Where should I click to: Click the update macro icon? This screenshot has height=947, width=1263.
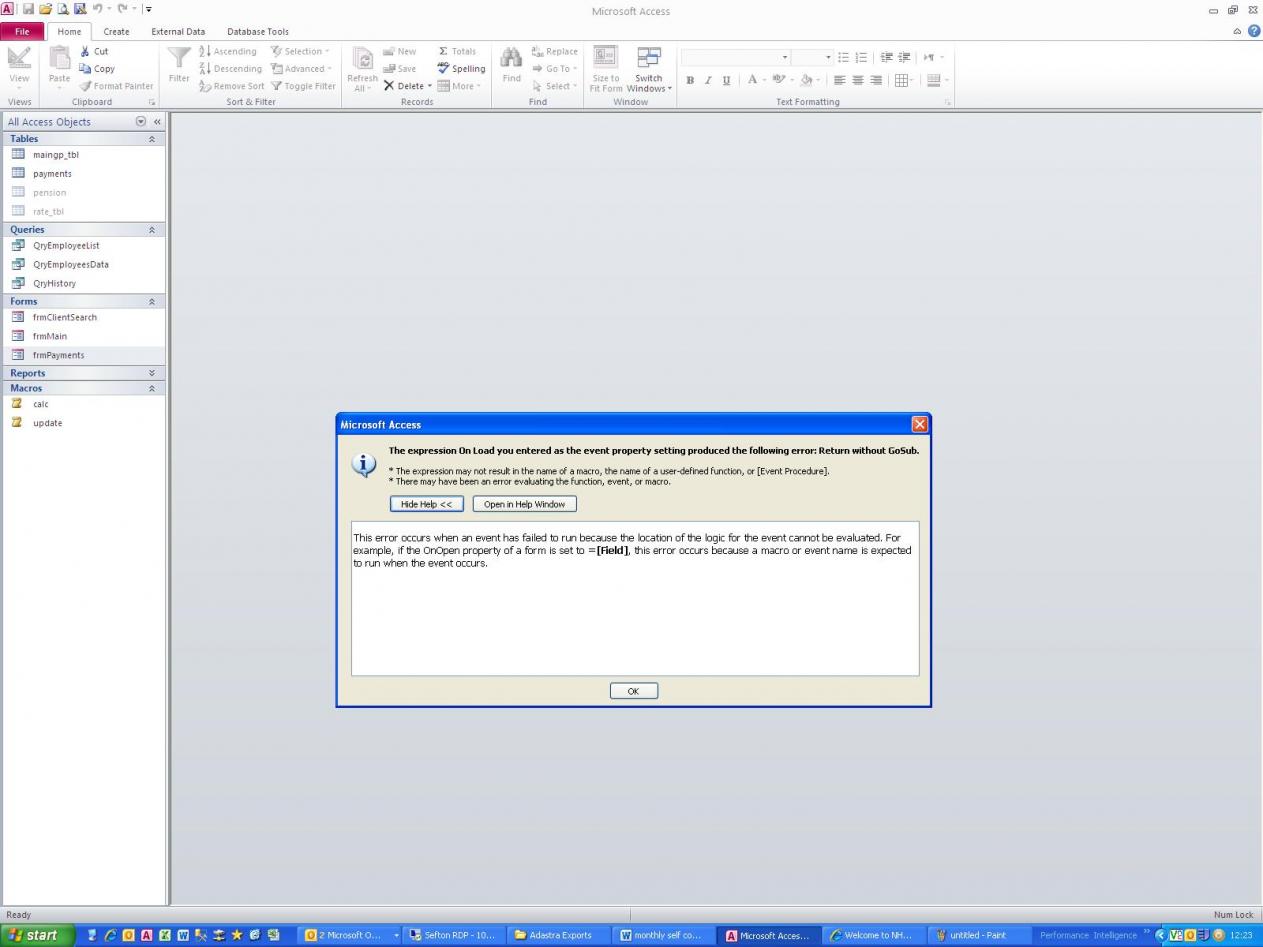[x=17, y=423]
